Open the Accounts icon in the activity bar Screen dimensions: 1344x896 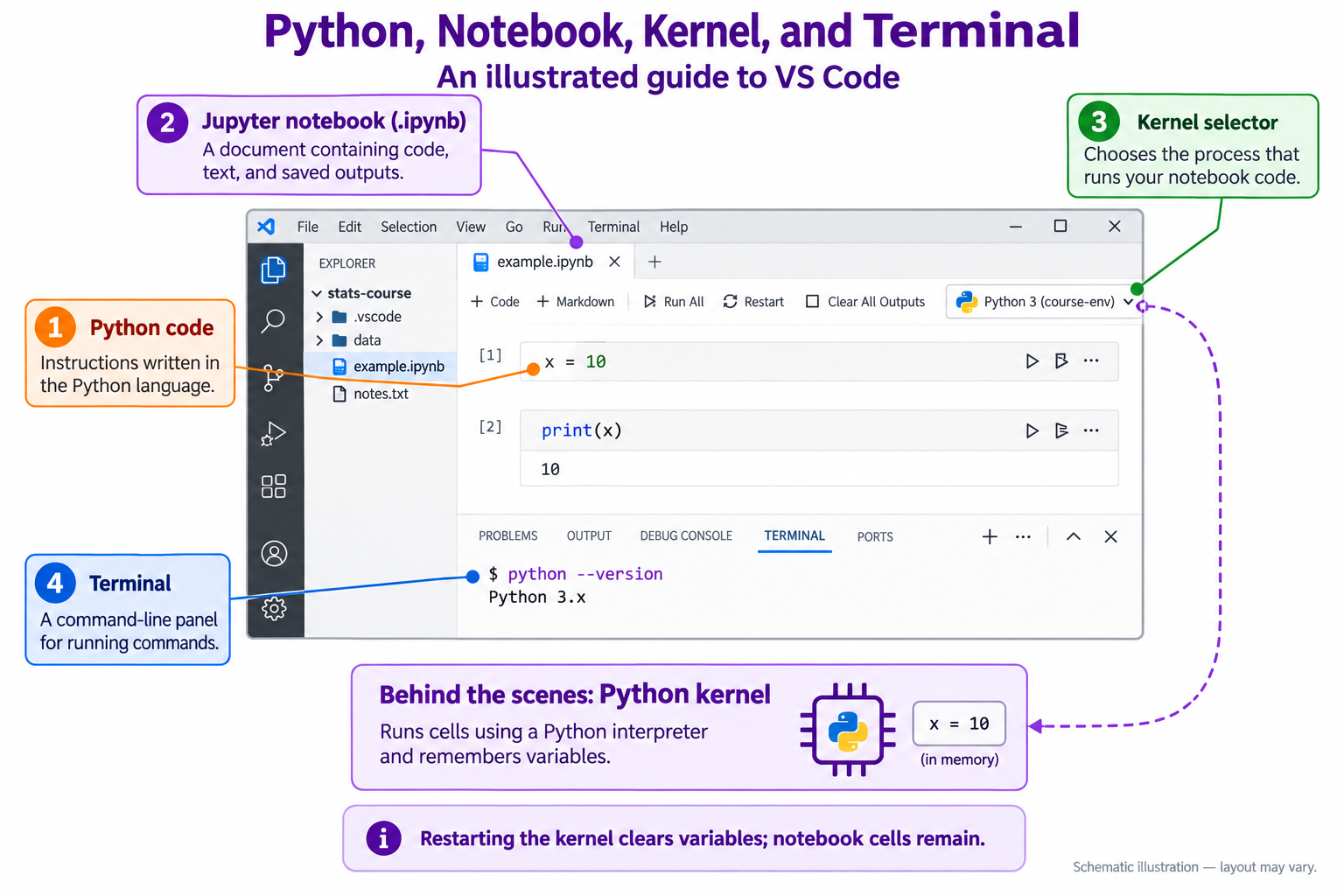tap(274, 554)
